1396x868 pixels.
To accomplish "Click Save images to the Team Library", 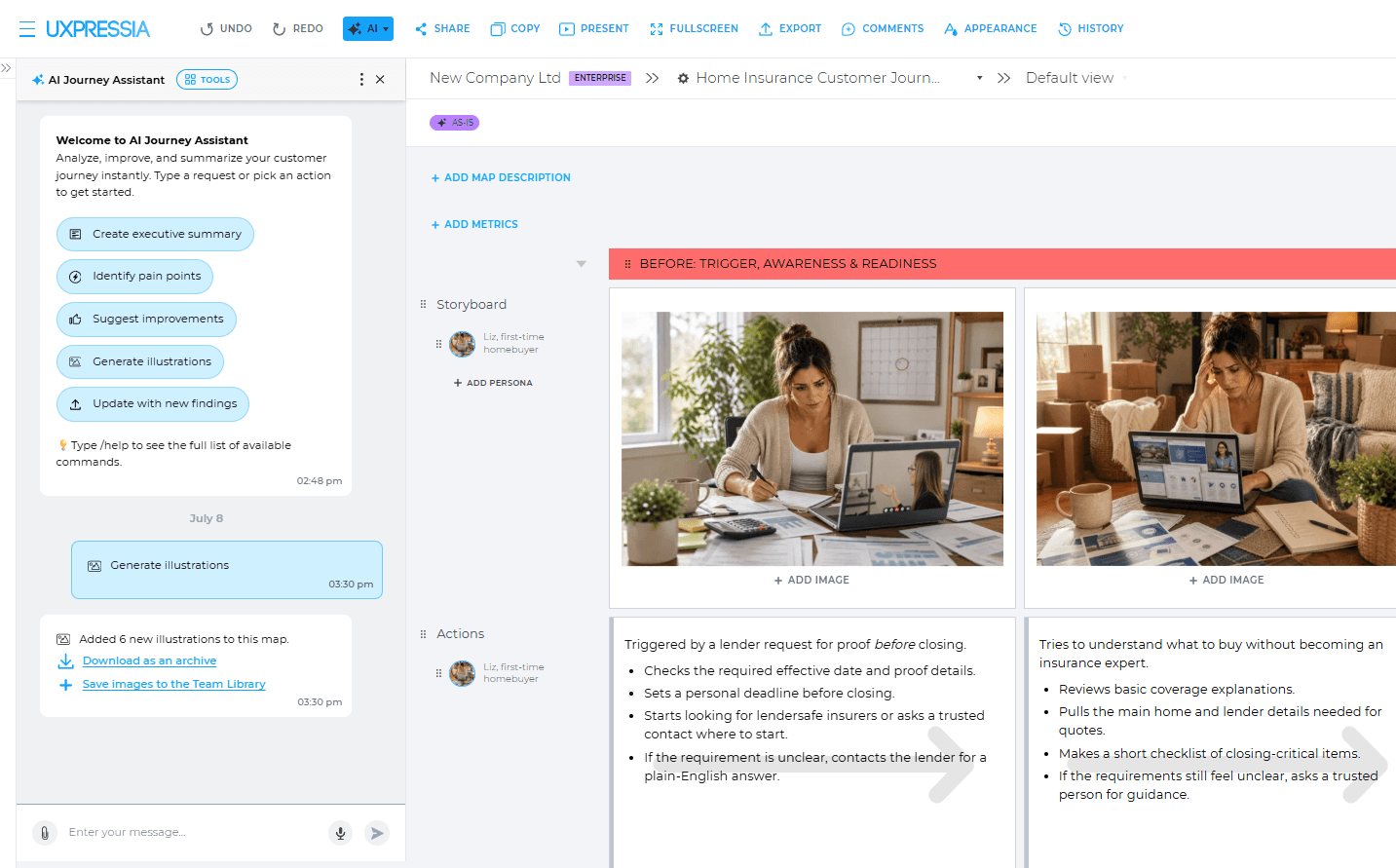I will 173,684.
